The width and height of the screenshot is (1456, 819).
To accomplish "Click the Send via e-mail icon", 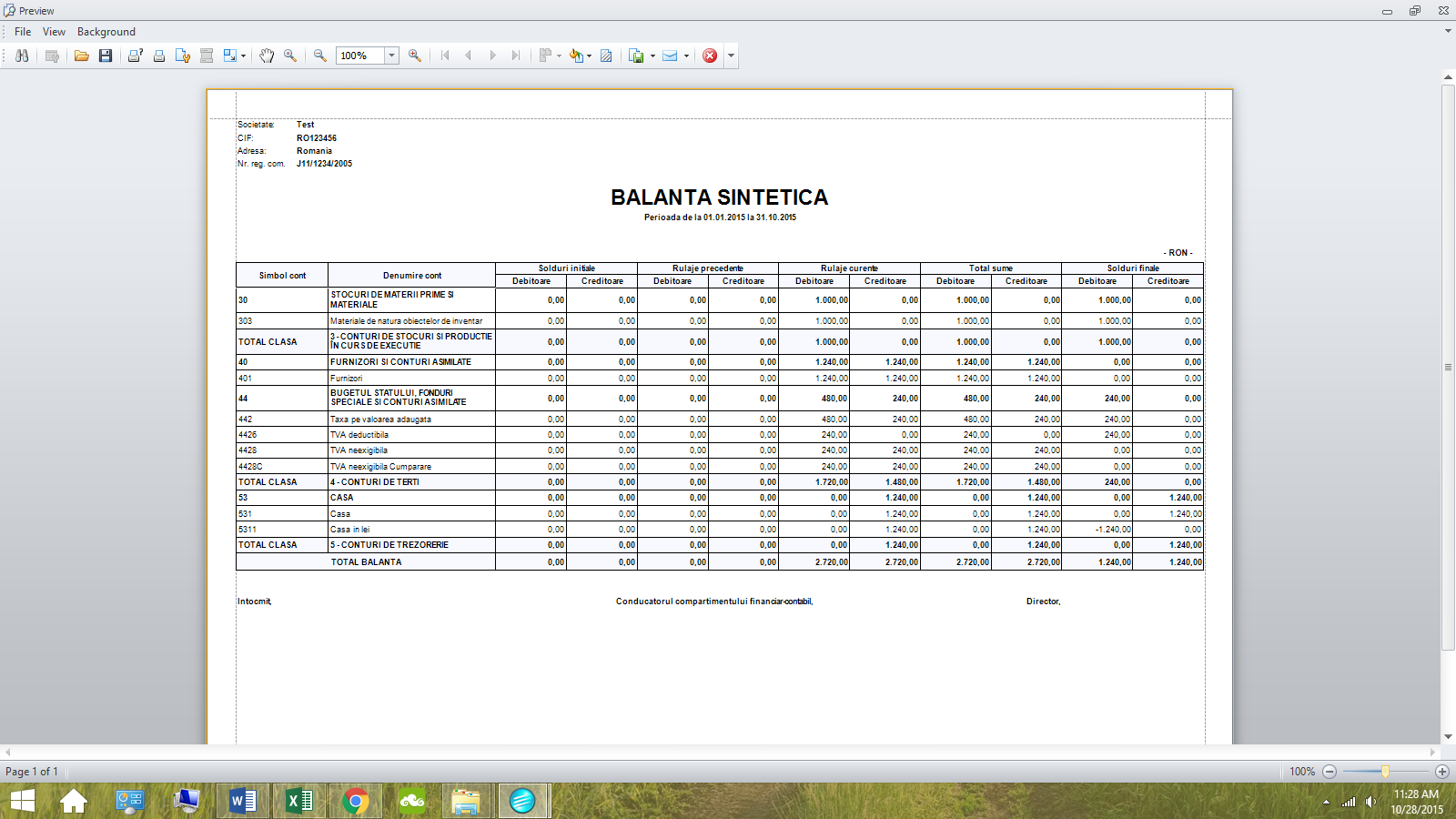I will (x=670, y=56).
